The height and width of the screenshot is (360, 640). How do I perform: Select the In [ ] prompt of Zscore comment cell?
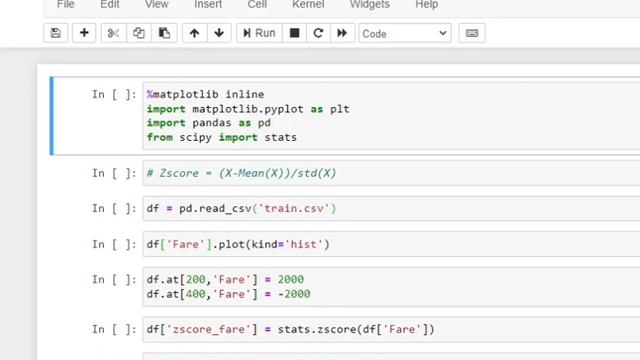click(x=114, y=173)
